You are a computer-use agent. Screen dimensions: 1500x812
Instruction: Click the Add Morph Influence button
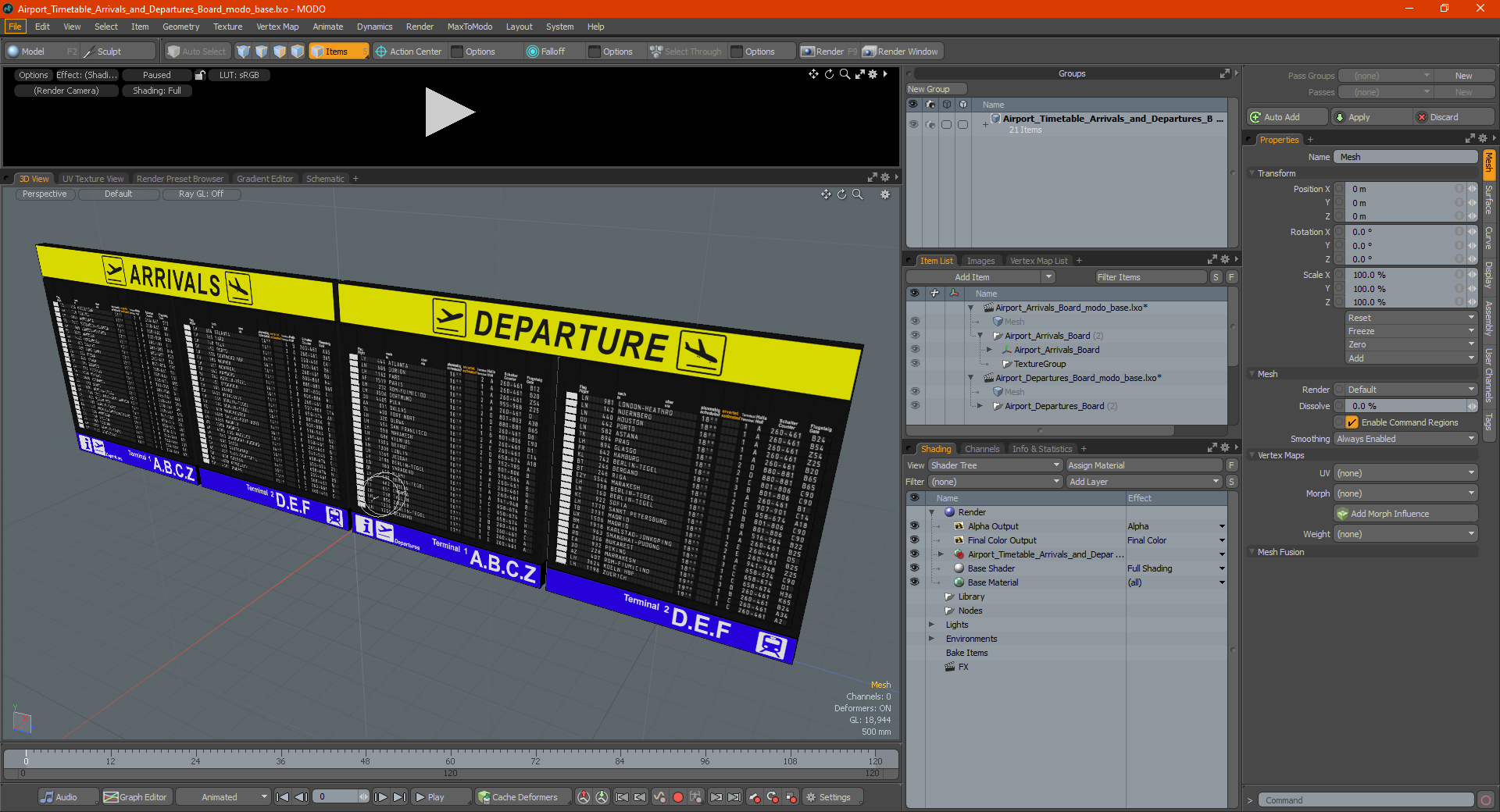1405,514
